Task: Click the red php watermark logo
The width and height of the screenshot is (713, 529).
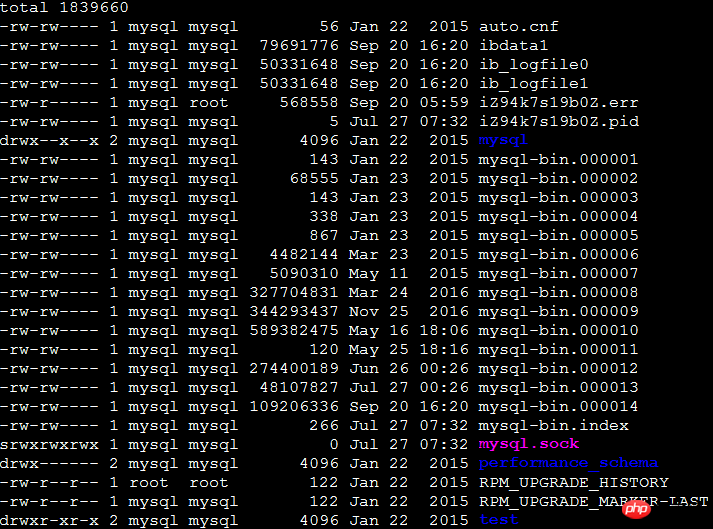Action: 636,509
